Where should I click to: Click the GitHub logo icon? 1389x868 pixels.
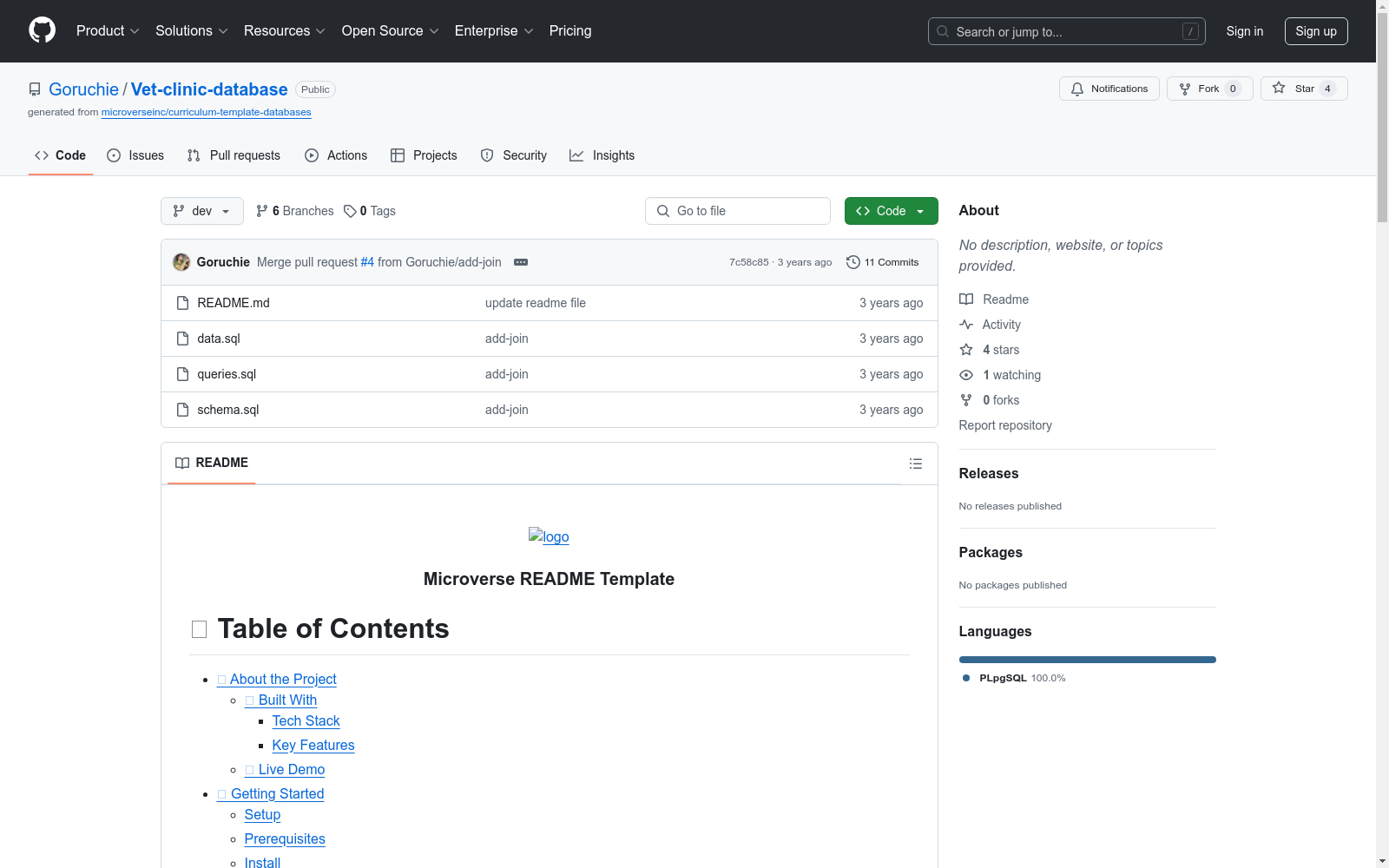42,30
